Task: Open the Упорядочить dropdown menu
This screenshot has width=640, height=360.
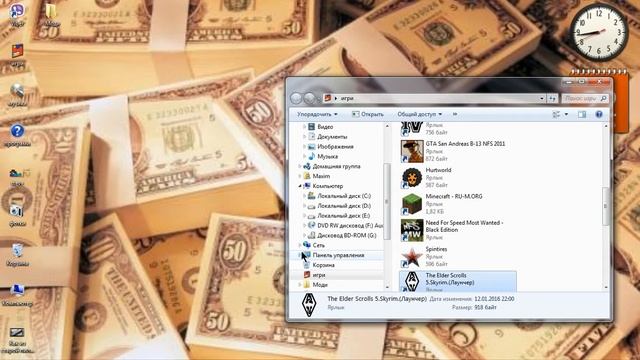Action: click(x=317, y=114)
